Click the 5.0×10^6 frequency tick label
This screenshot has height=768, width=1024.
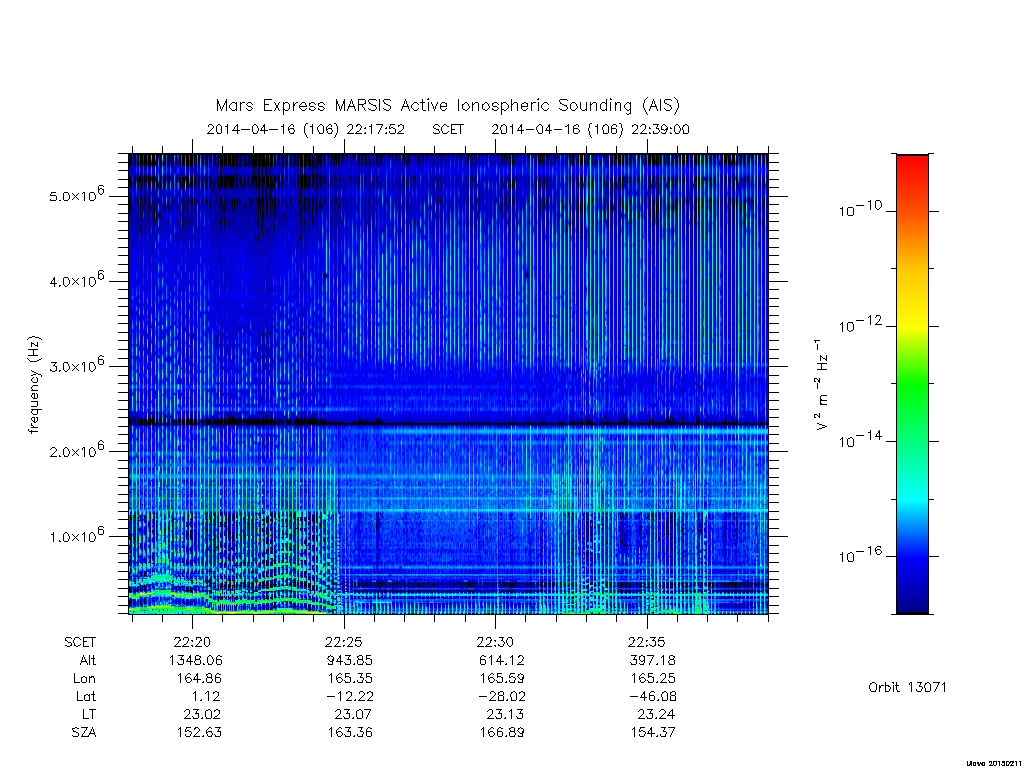click(x=76, y=195)
